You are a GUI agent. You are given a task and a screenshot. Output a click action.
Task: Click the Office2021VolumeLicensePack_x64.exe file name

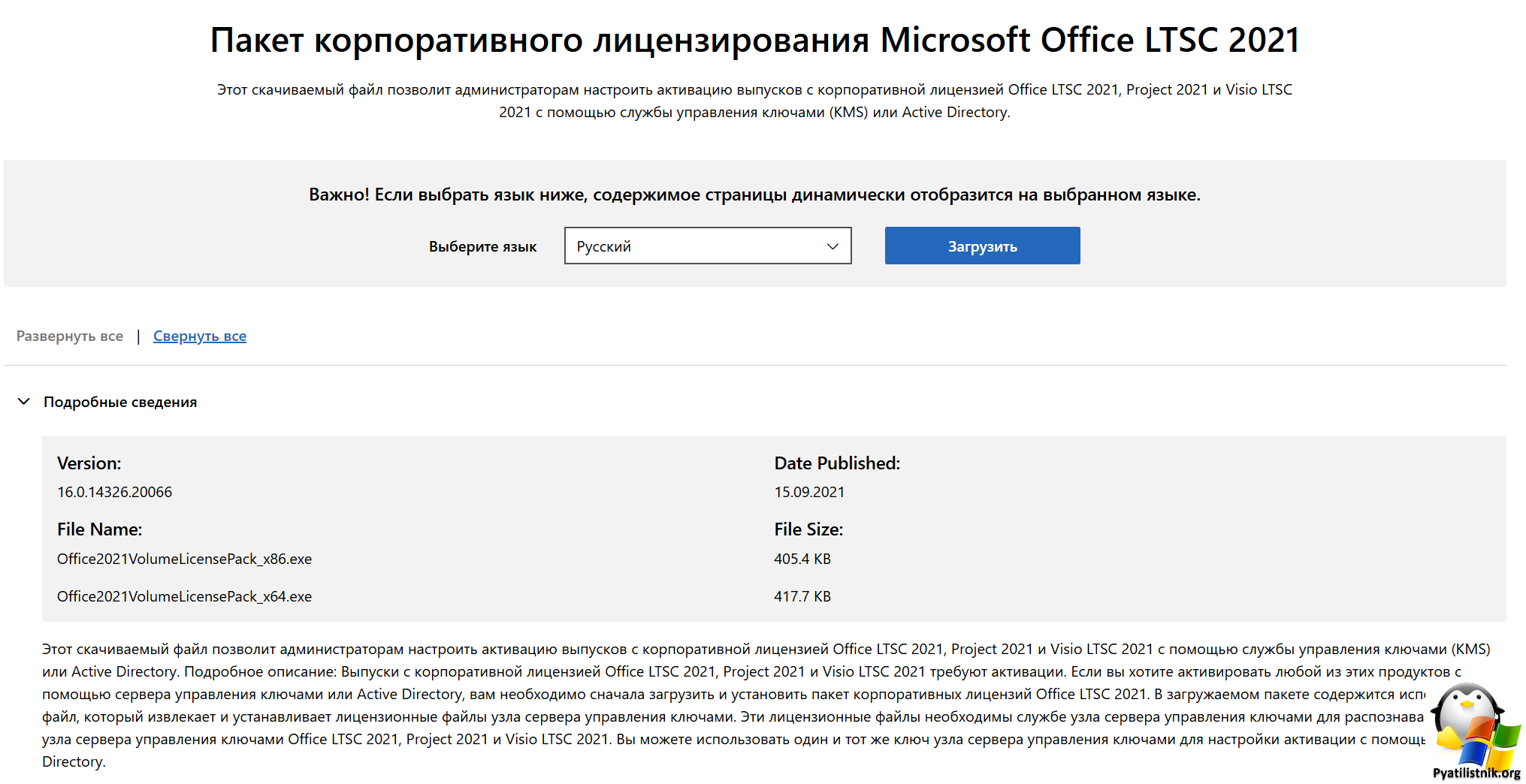tap(184, 596)
